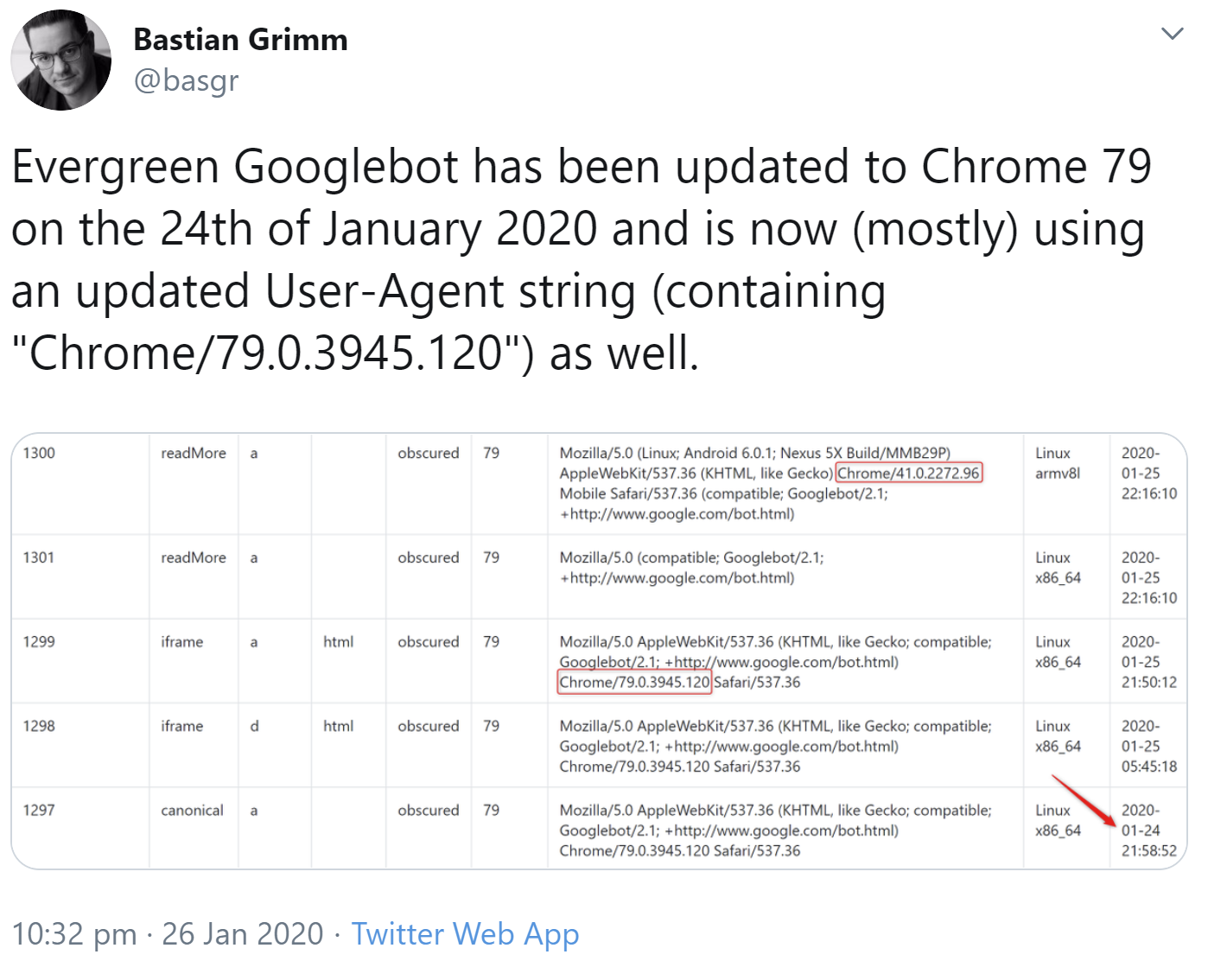Expand the tweet options chevron

[1173, 33]
